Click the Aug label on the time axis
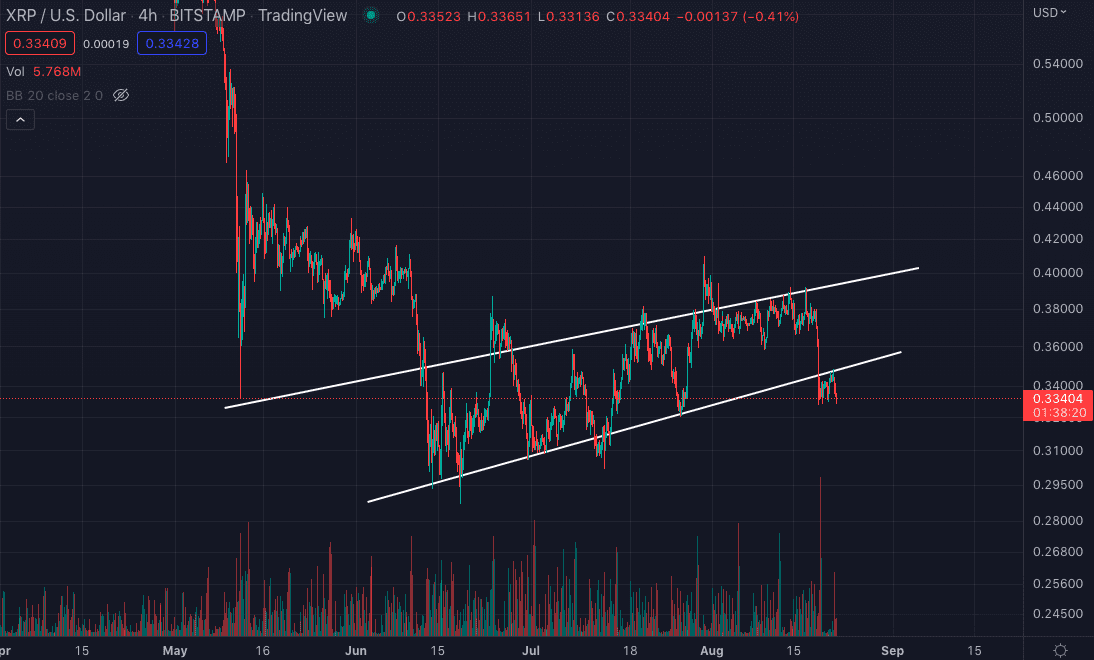The height and width of the screenshot is (660, 1094). pos(712,651)
